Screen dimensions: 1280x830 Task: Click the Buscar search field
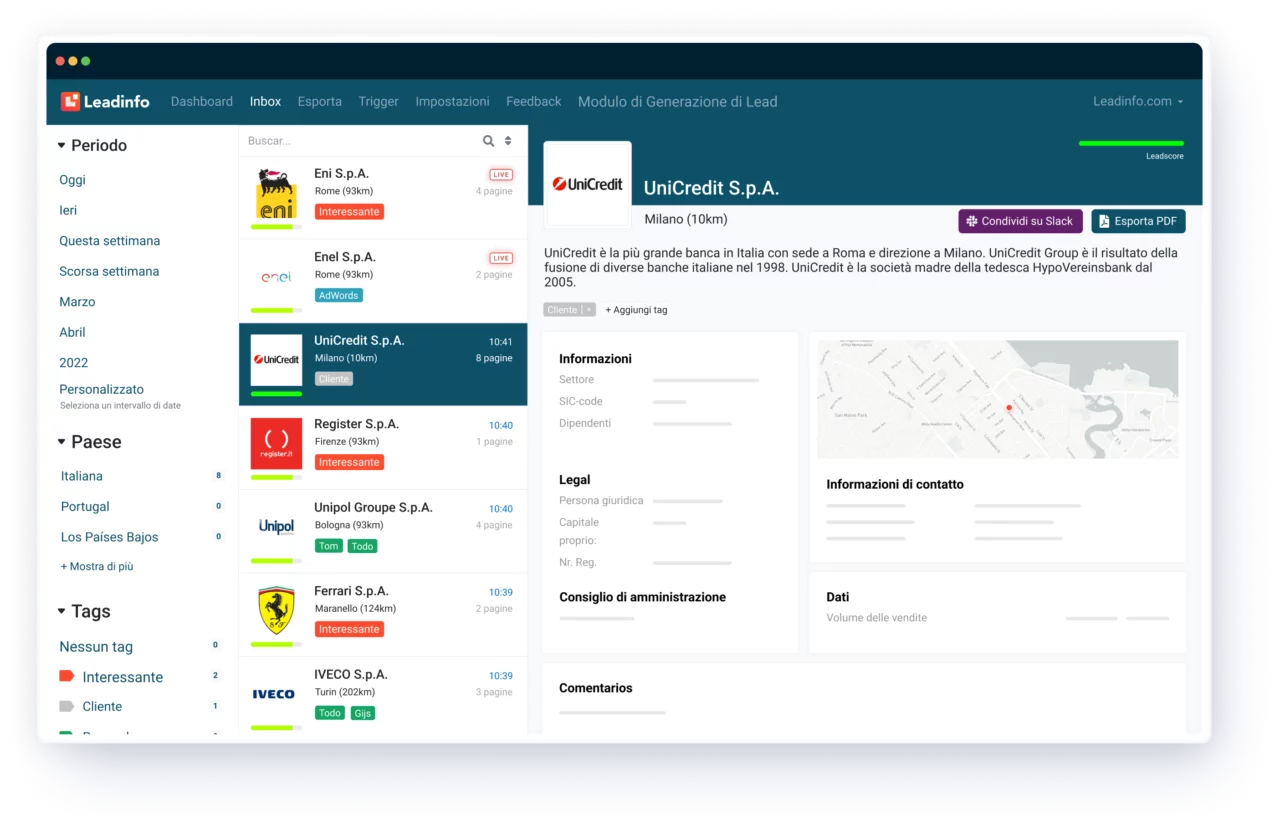(x=360, y=141)
